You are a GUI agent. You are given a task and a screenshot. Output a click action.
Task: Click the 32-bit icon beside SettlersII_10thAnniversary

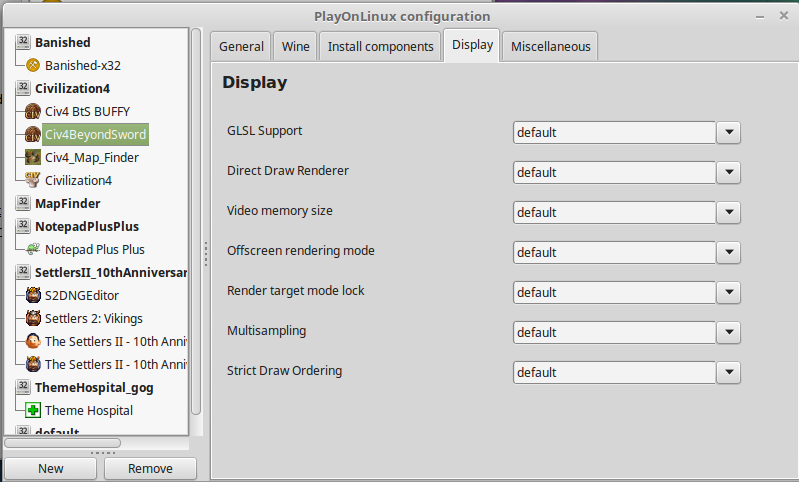(23, 272)
